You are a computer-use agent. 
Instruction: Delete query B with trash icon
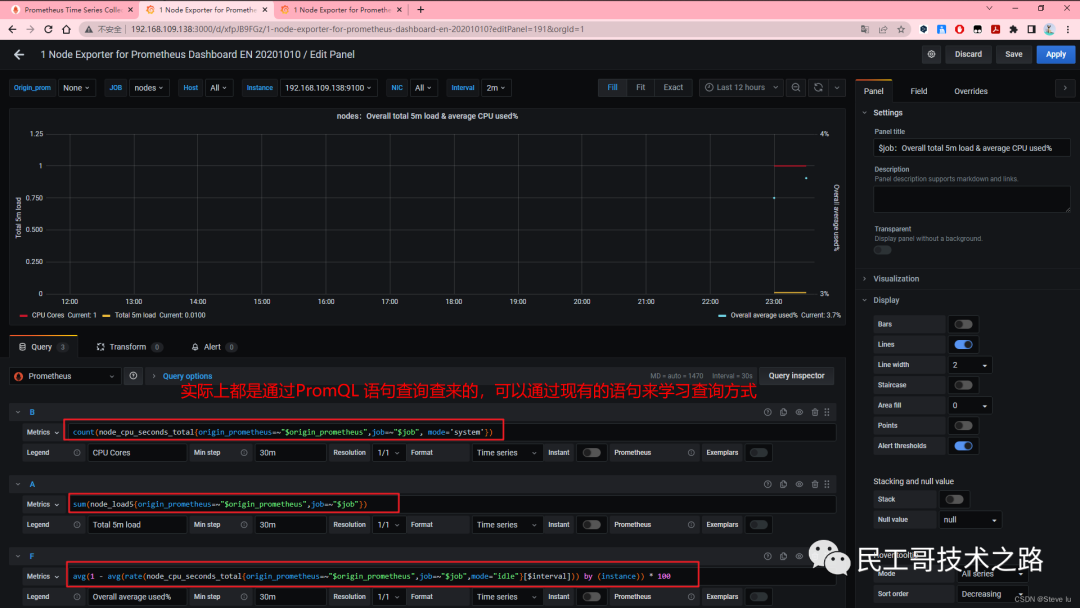815,412
